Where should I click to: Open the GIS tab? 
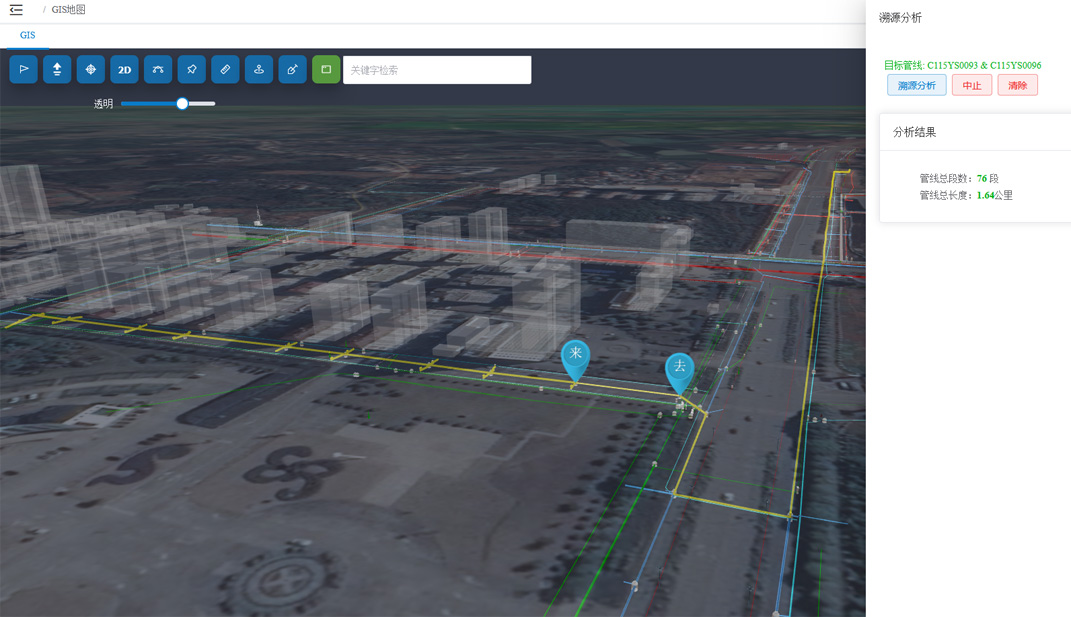pyautogui.click(x=27, y=35)
